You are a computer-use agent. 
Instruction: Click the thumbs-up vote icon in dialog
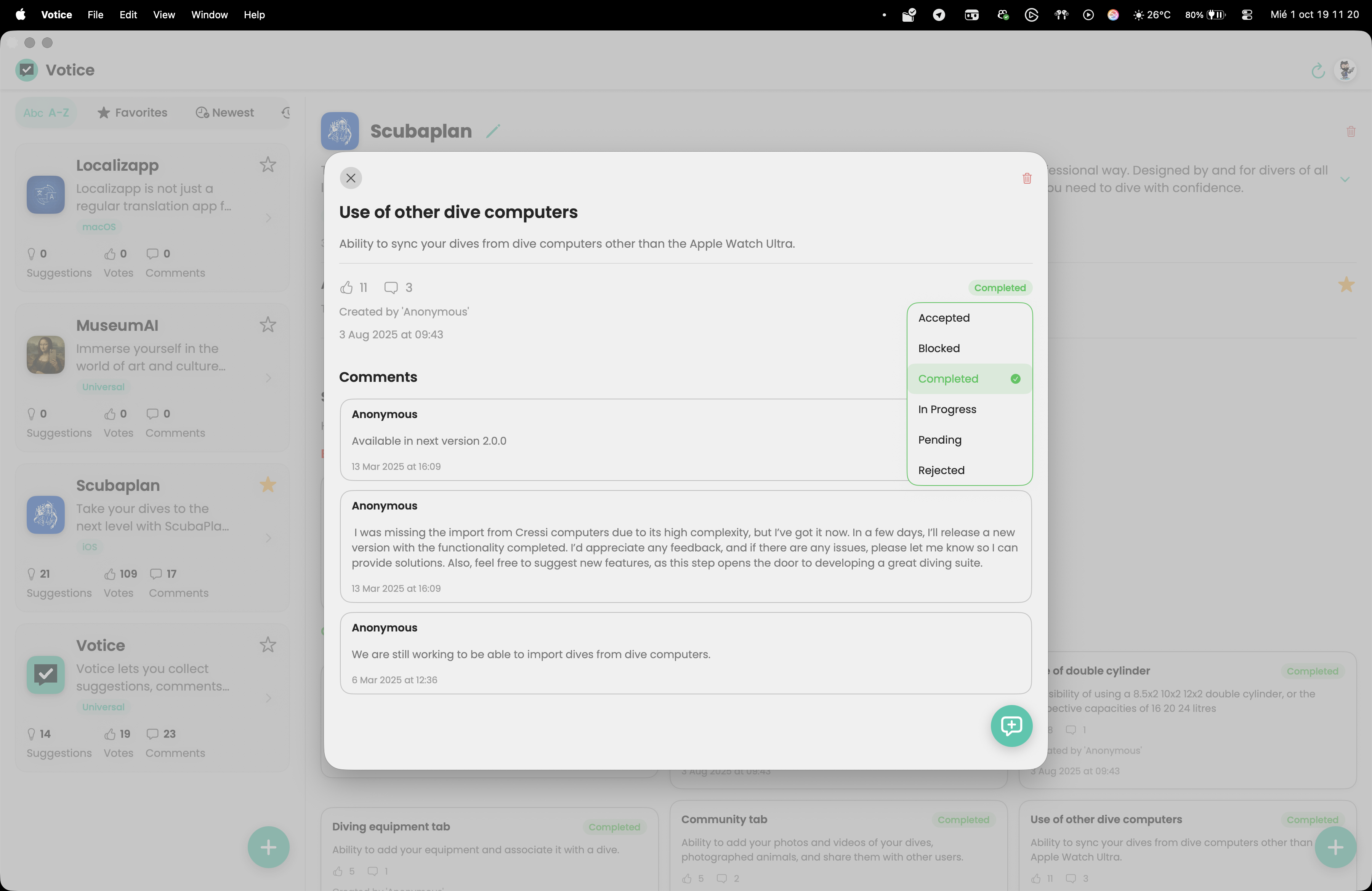(346, 288)
